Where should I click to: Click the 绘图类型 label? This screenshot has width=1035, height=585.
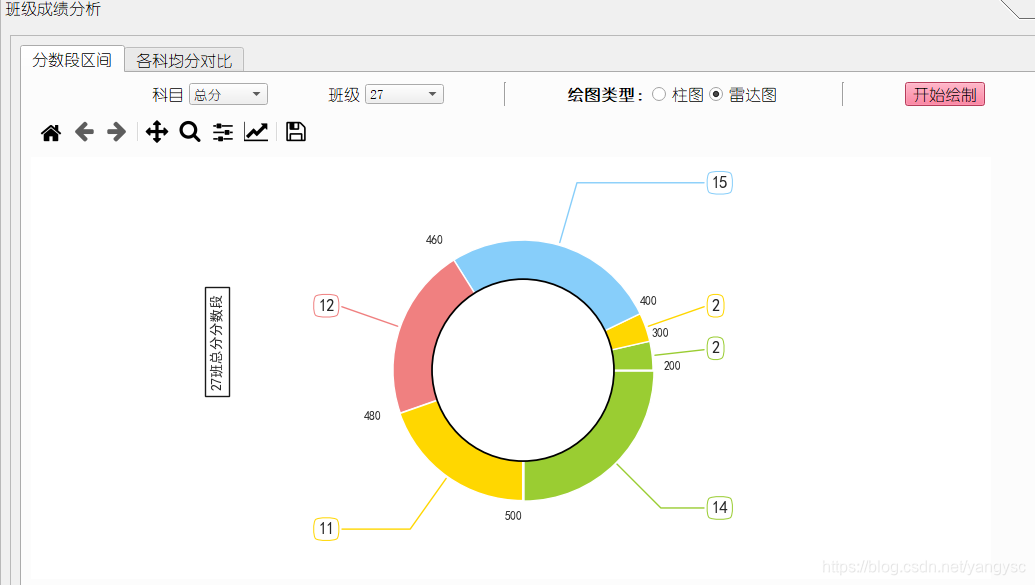coord(605,95)
